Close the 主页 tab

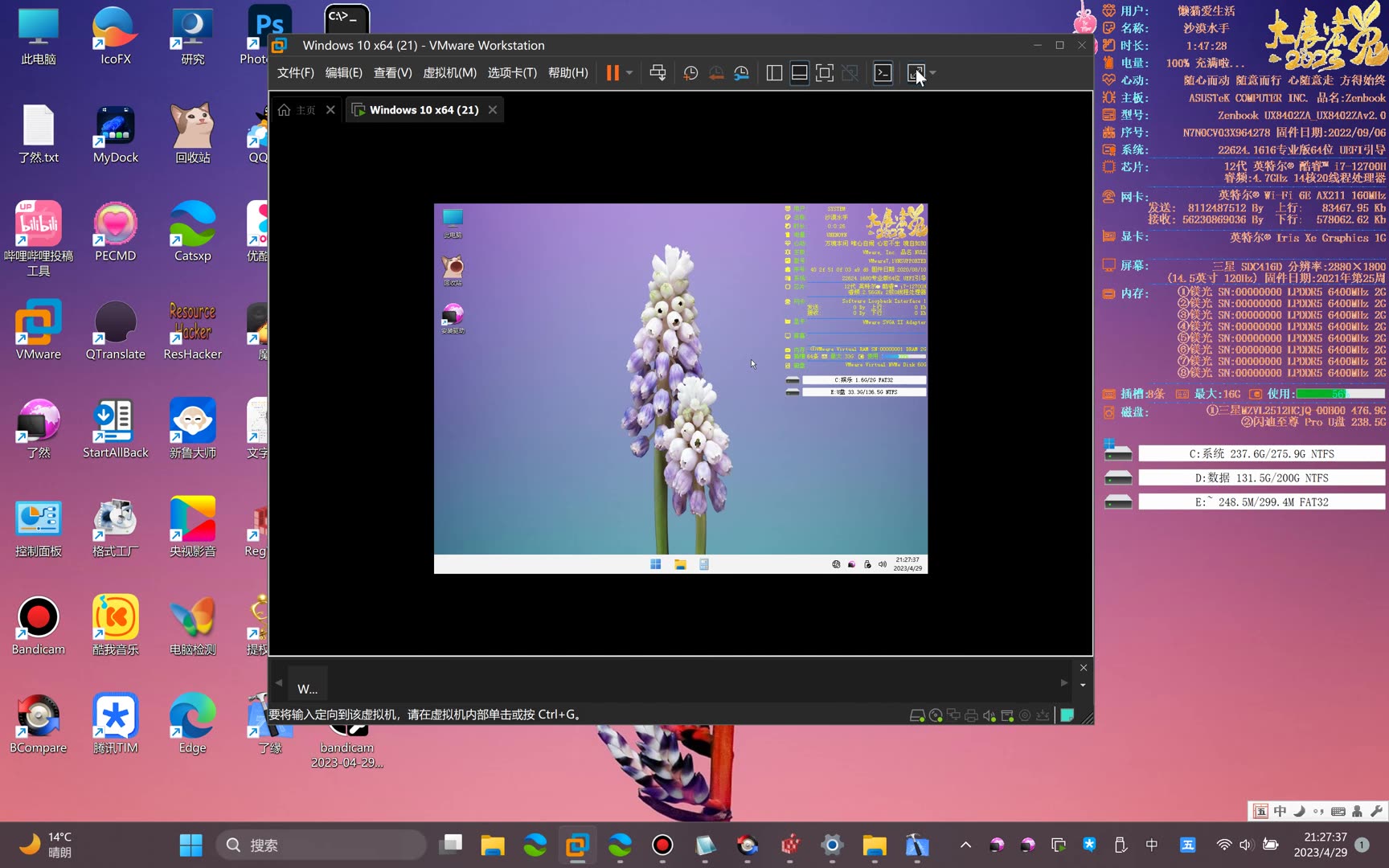point(330,110)
